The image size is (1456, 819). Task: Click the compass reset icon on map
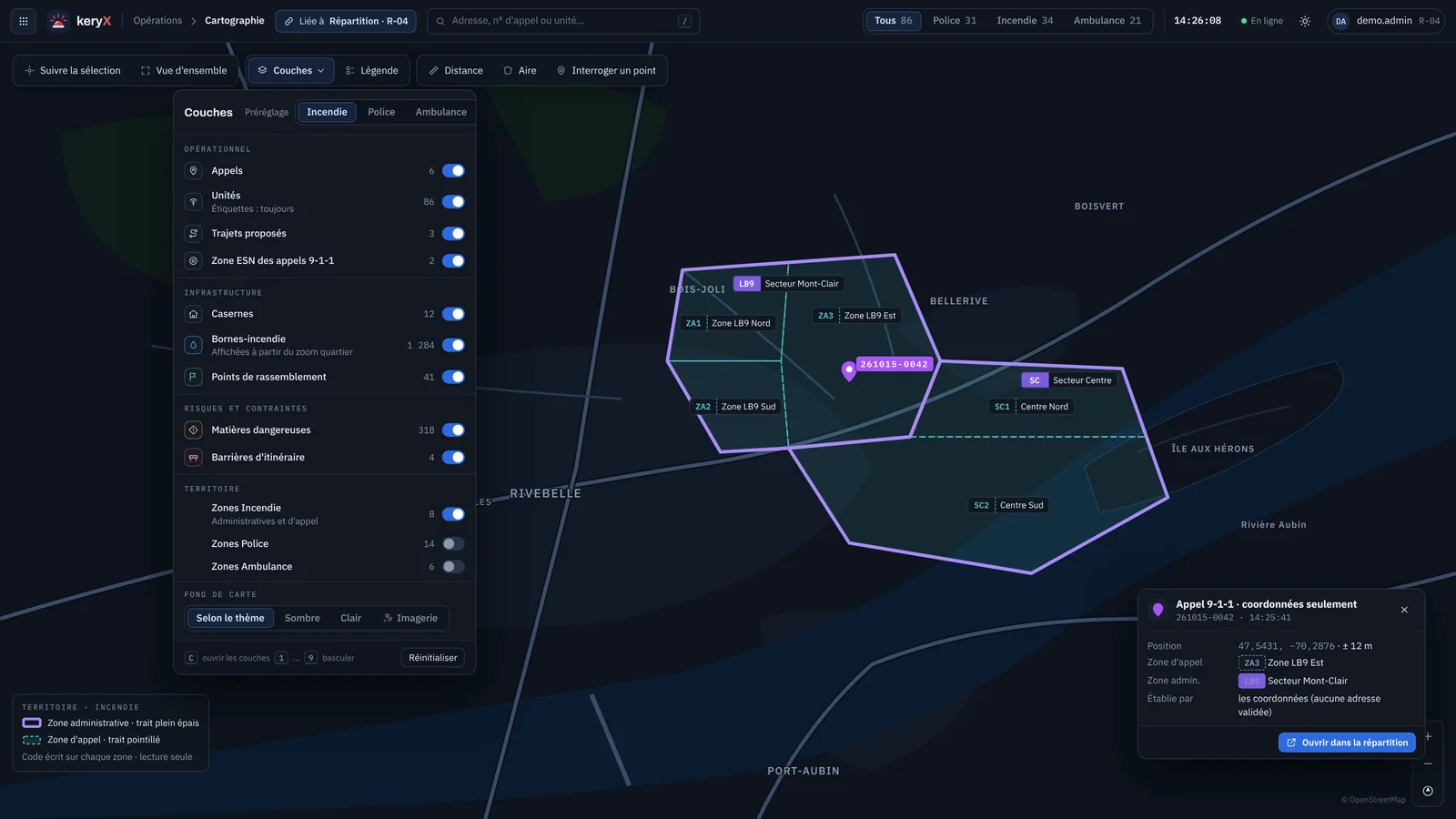click(1428, 791)
